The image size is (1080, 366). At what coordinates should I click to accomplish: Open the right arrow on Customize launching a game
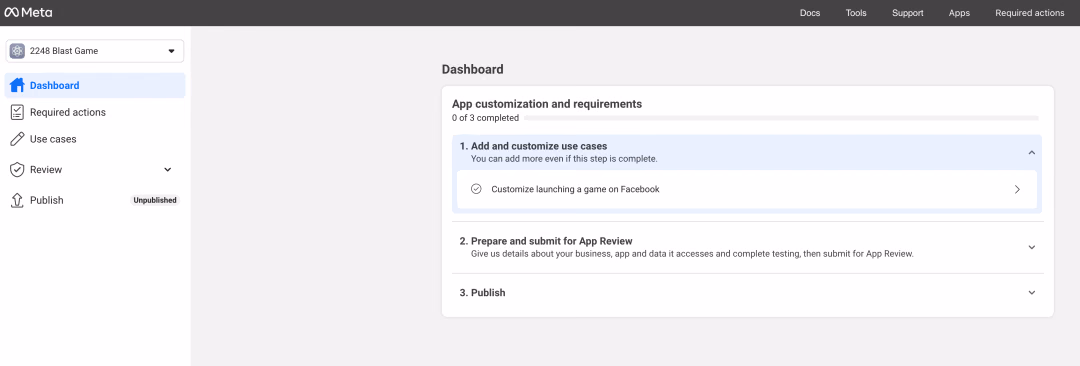coord(1017,189)
